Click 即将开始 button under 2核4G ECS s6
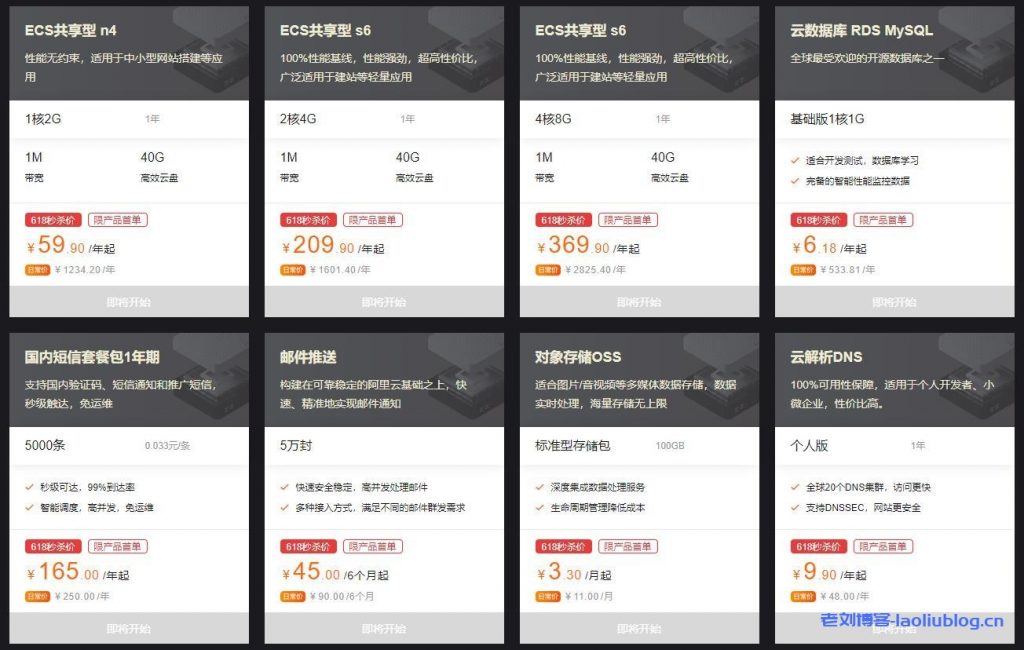Viewport: 1024px width, 650px height. click(384, 302)
